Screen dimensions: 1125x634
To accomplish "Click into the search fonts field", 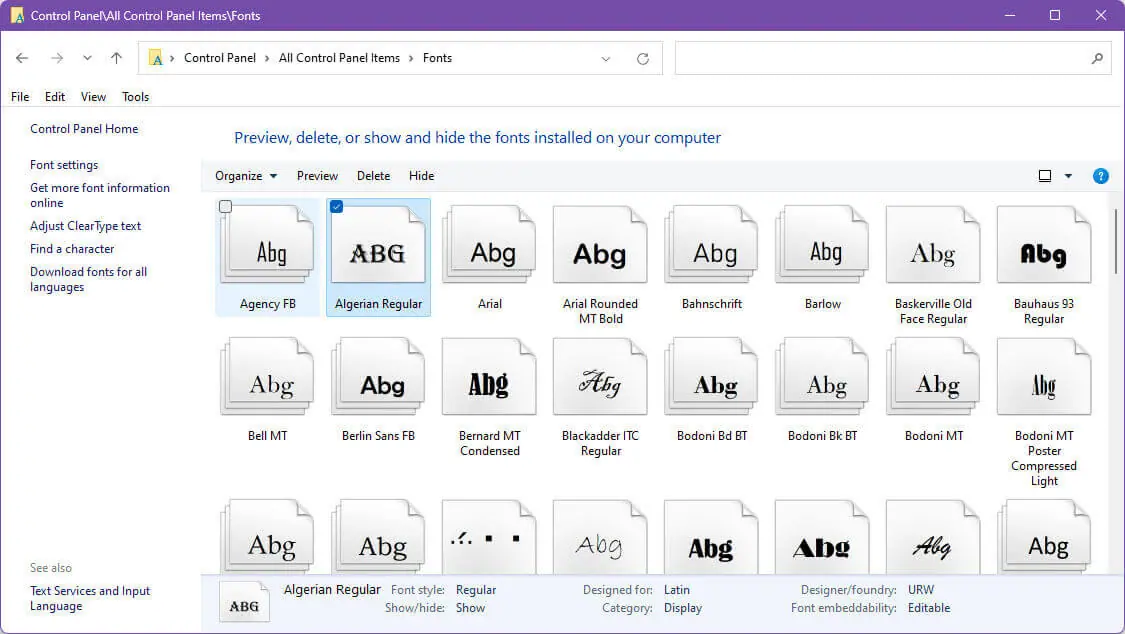I will pyautogui.click(x=882, y=58).
